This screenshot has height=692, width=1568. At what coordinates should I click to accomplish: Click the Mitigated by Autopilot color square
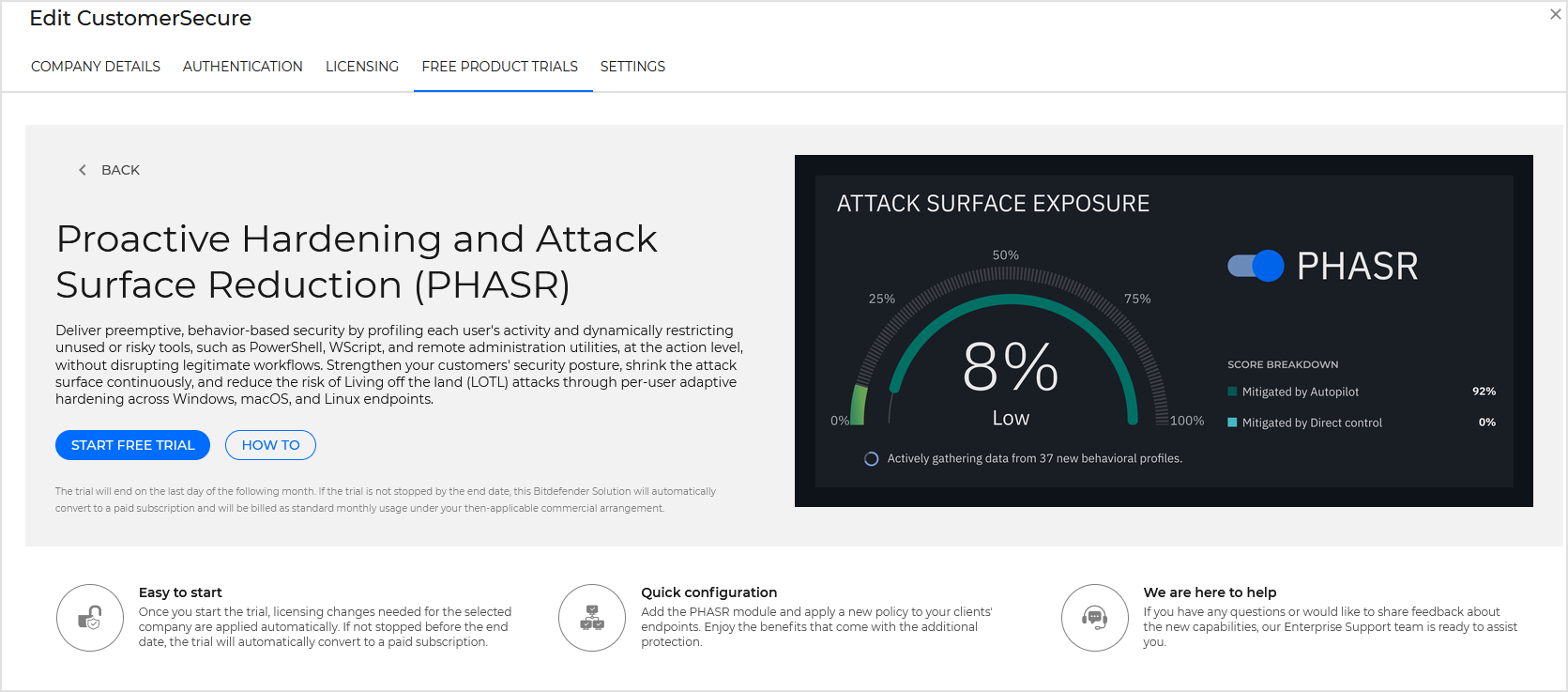pos(1232,392)
